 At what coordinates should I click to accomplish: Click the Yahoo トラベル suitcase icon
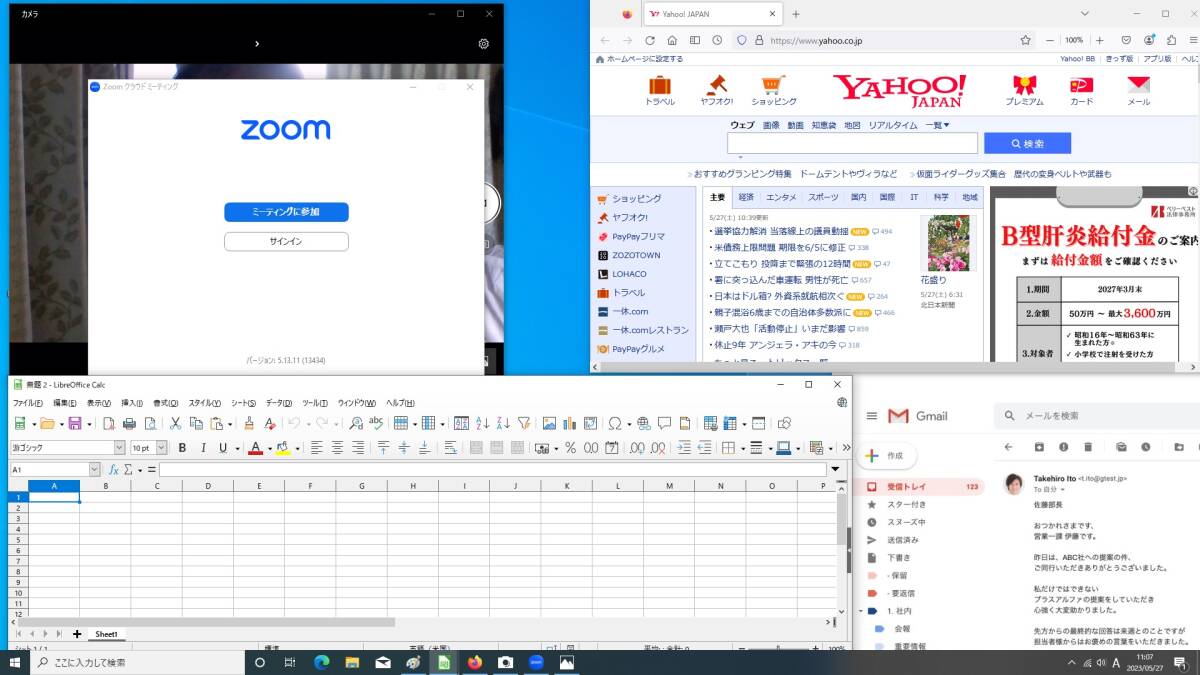pyautogui.click(x=660, y=84)
